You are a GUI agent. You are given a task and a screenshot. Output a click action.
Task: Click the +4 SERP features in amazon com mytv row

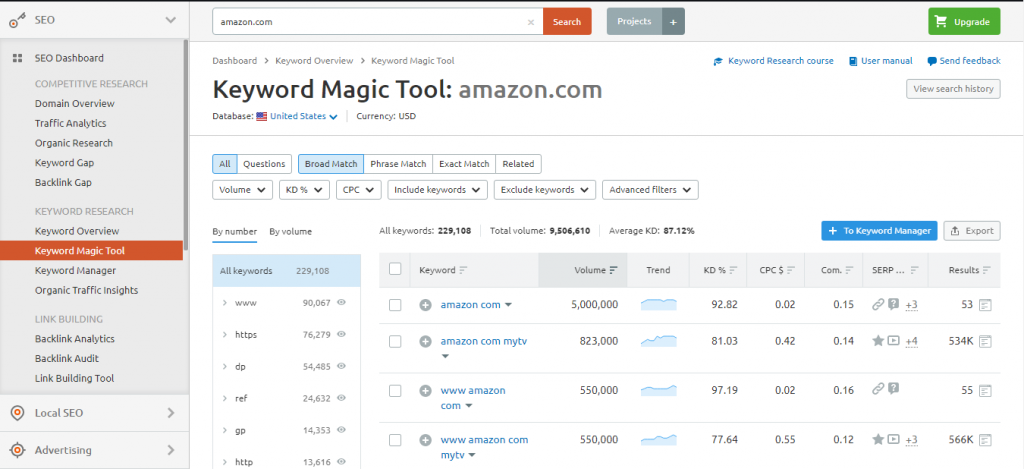[912, 341]
